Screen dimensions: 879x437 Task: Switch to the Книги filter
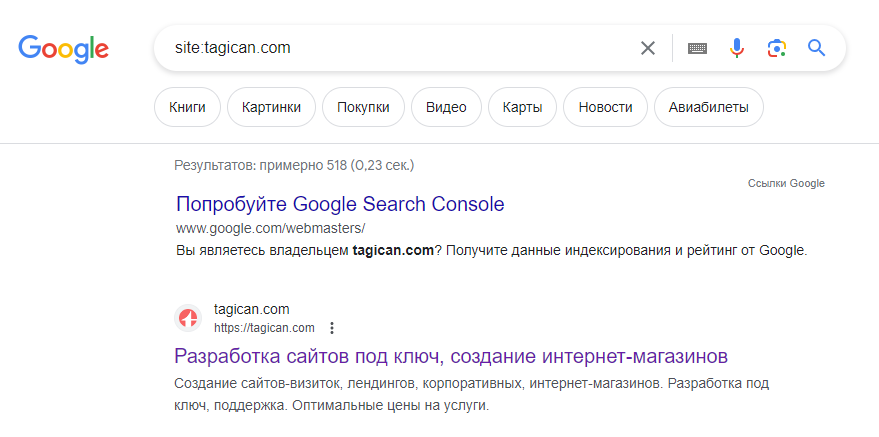tap(187, 107)
